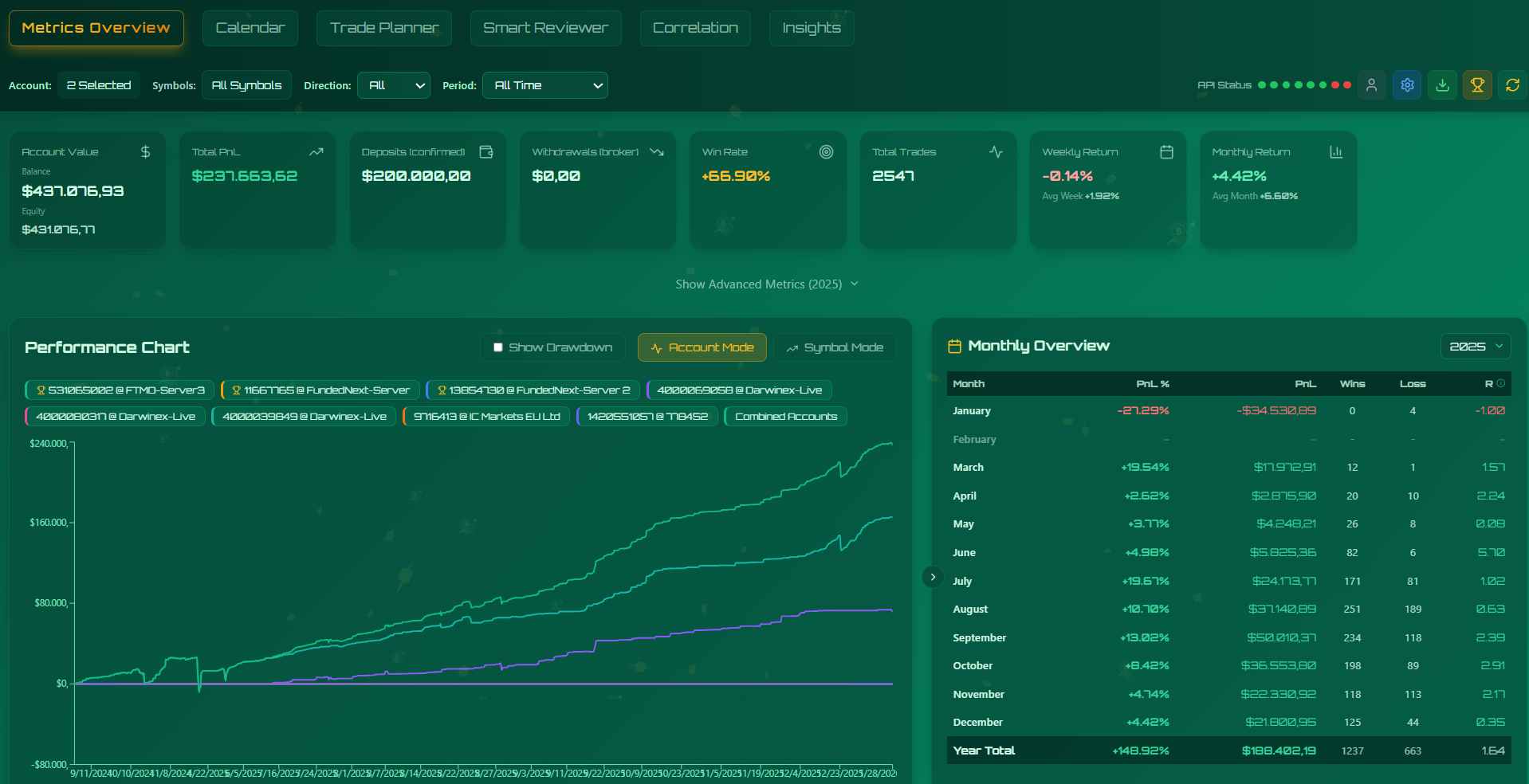
Task: Click the Year Total row
Action: point(1228,751)
